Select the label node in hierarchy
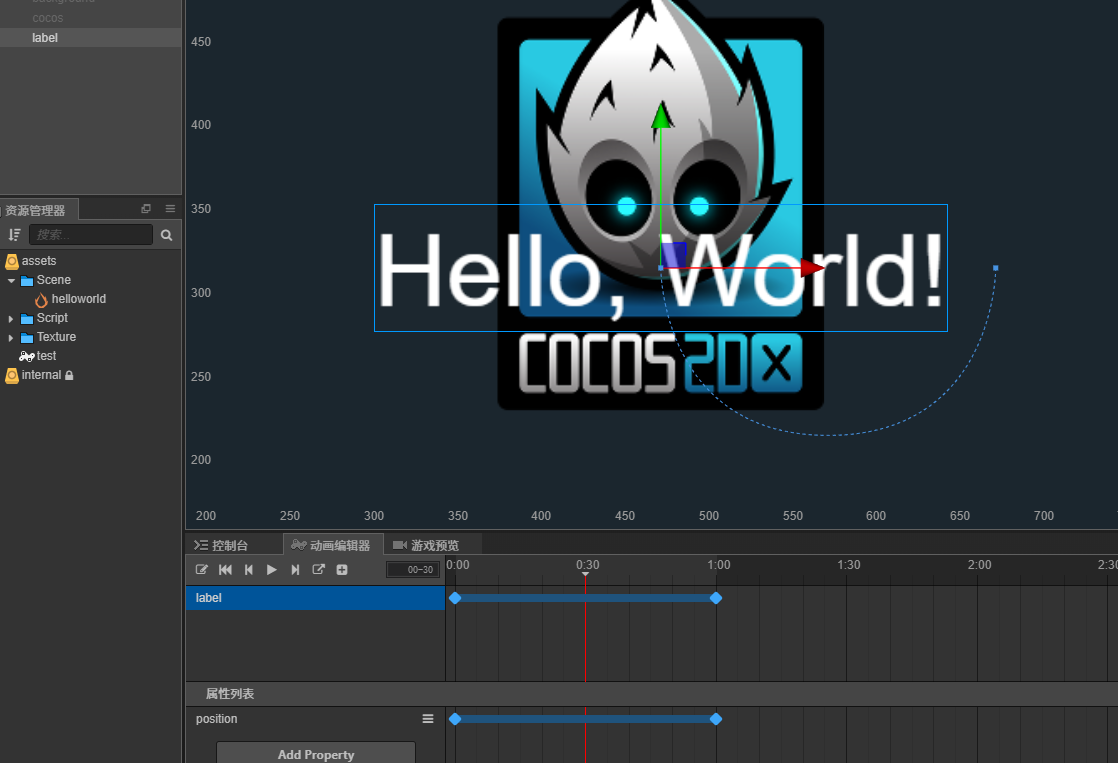The height and width of the screenshot is (763, 1118). point(91,38)
